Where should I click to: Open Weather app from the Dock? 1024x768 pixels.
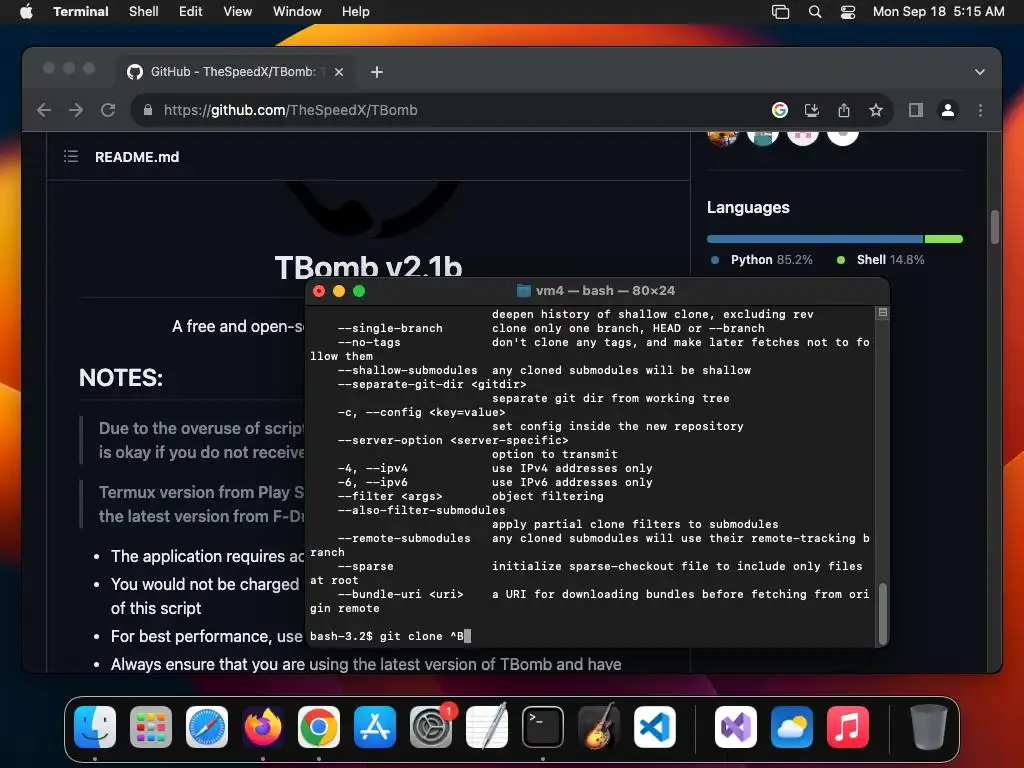point(792,727)
